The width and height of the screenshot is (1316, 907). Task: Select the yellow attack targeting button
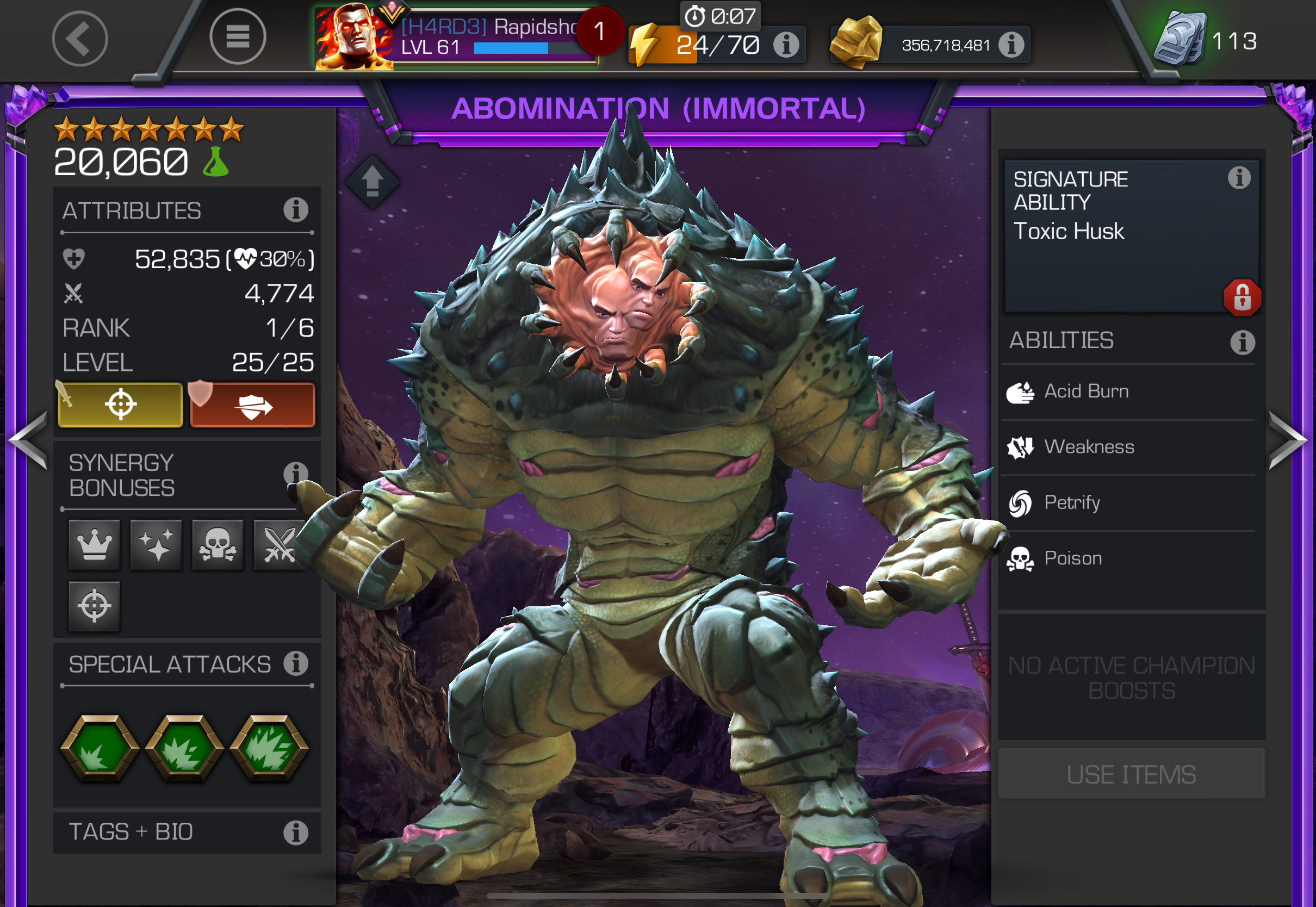coord(121,405)
